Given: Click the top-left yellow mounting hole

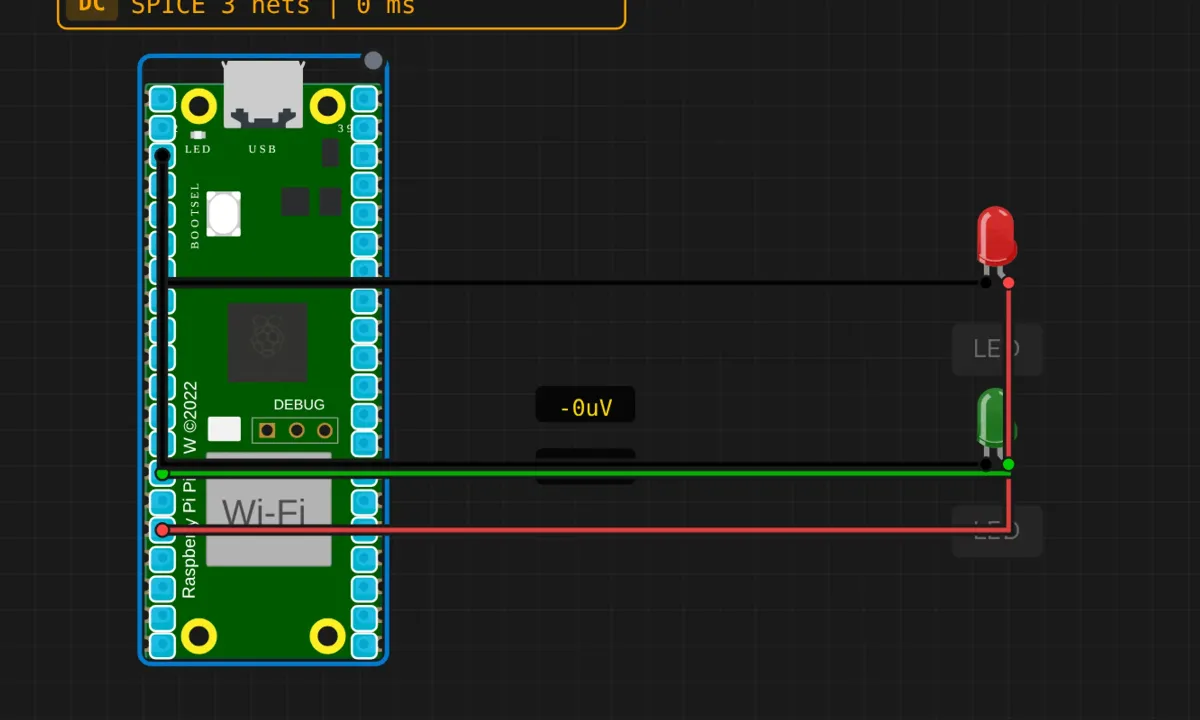Looking at the screenshot, I should (200, 105).
